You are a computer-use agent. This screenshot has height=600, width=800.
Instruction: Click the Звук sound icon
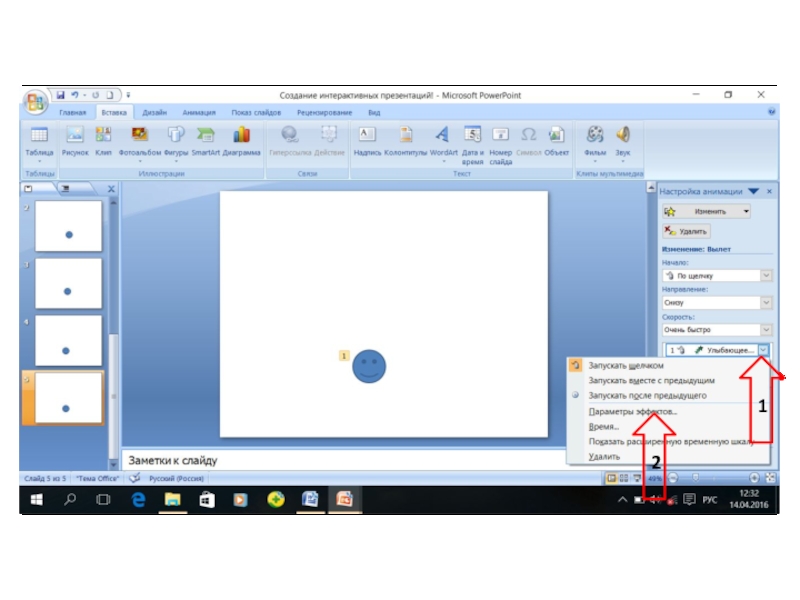click(x=622, y=139)
